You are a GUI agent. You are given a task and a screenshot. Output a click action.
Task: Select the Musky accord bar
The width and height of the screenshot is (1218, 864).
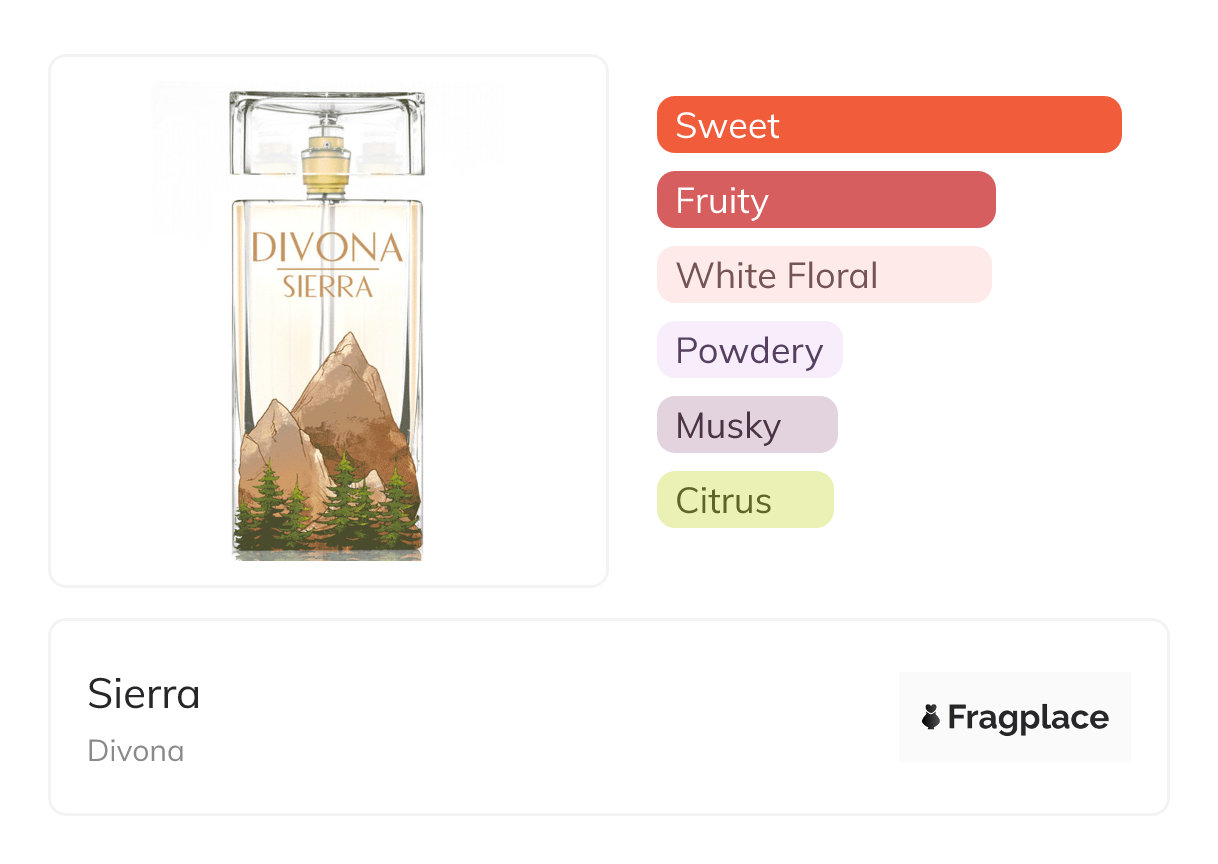pyautogui.click(x=747, y=425)
